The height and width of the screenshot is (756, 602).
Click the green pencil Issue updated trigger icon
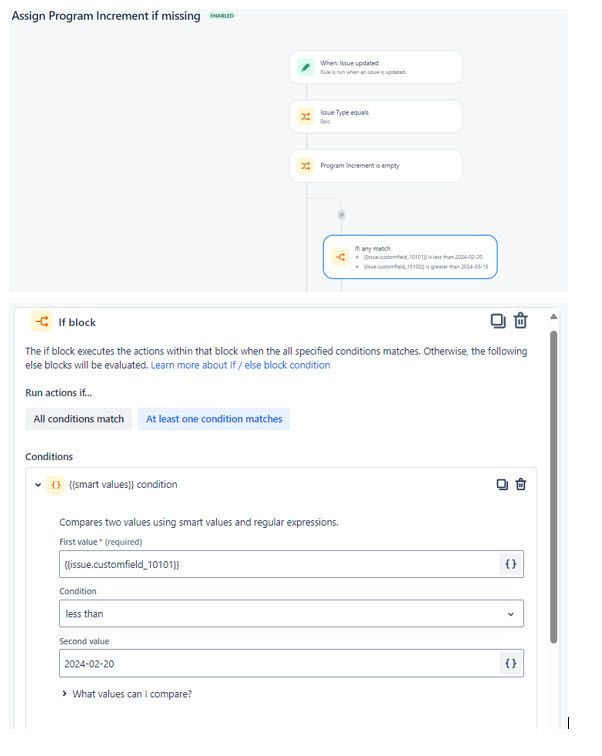click(x=305, y=67)
